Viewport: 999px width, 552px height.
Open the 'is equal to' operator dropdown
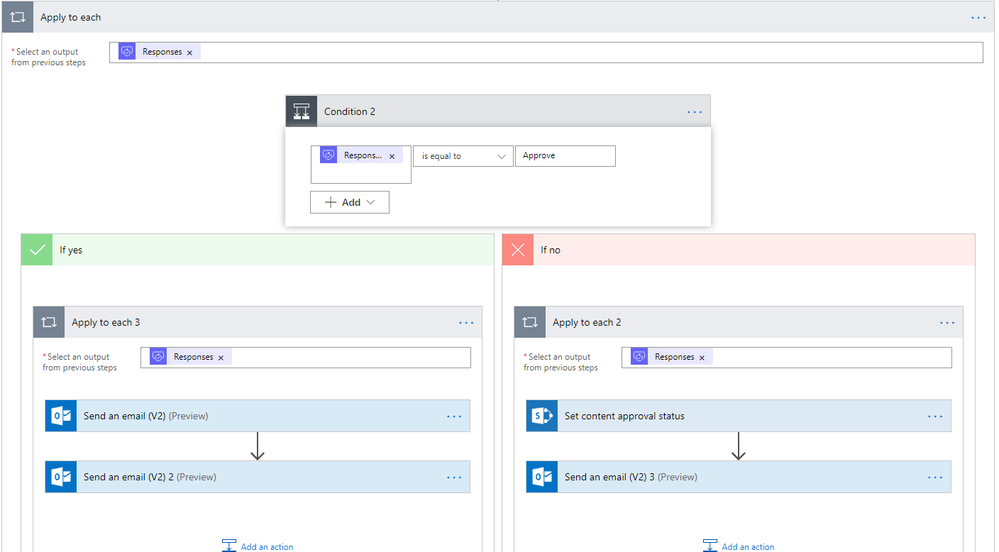[463, 156]
